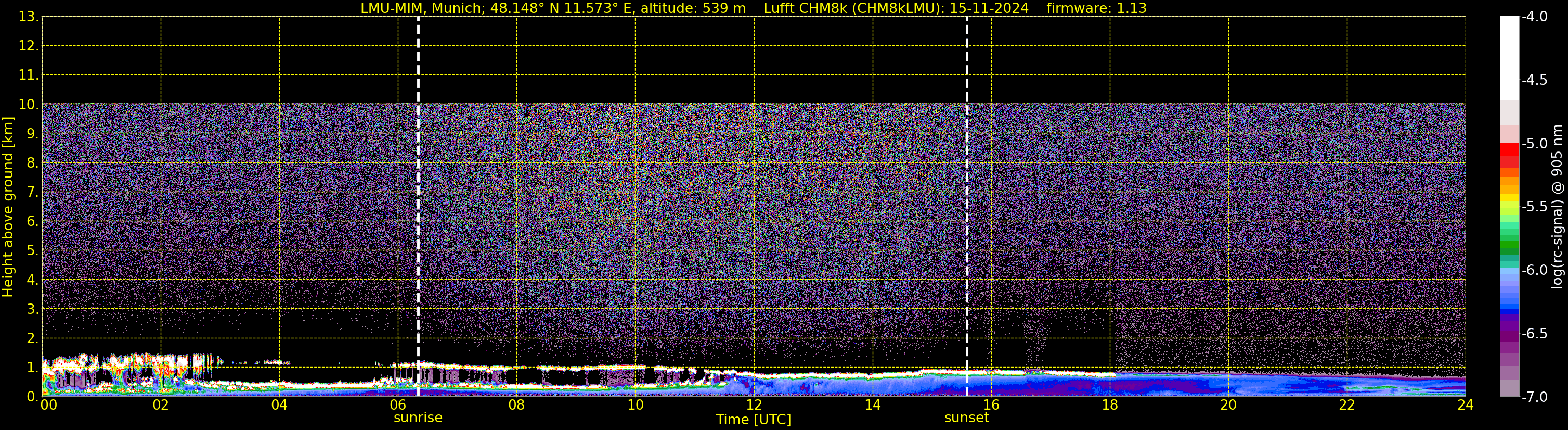Click the '6.' height axis tick label

pos(32,222)
